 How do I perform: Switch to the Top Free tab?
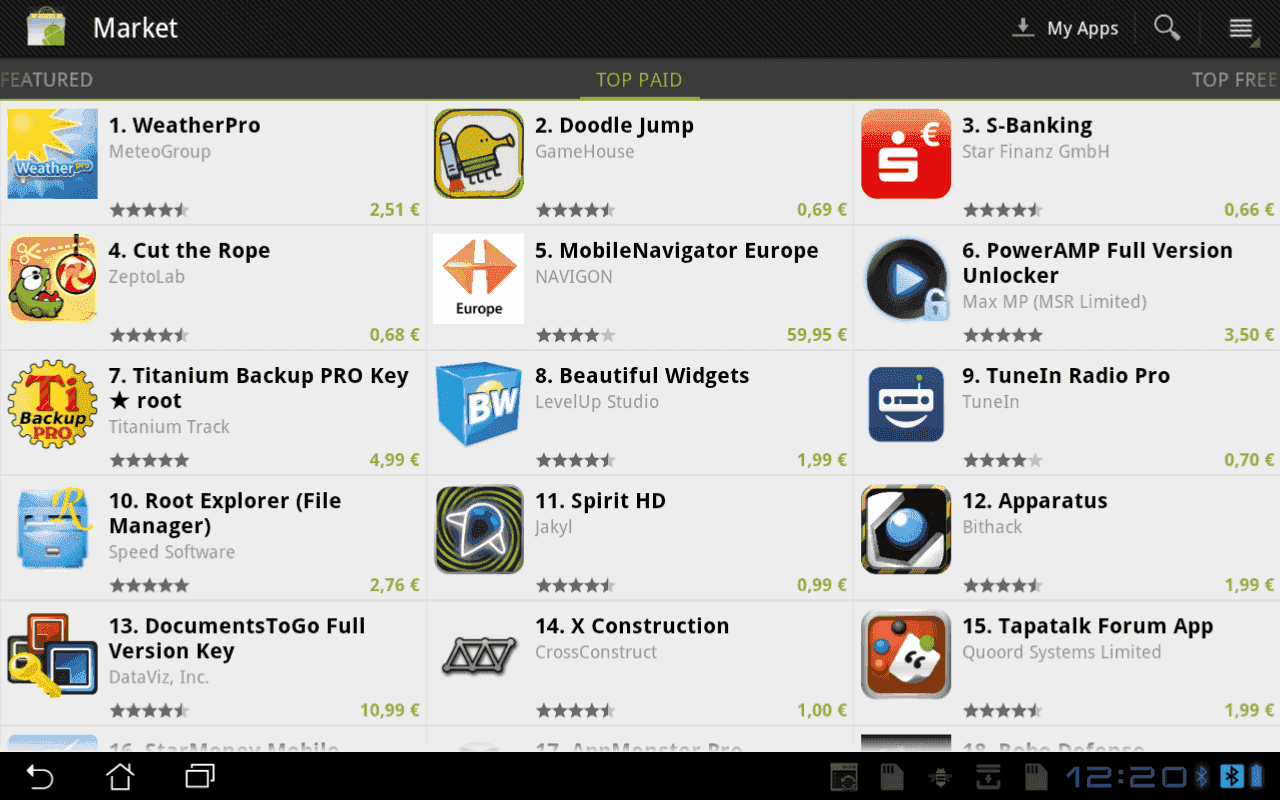(x=1235, y=80)
